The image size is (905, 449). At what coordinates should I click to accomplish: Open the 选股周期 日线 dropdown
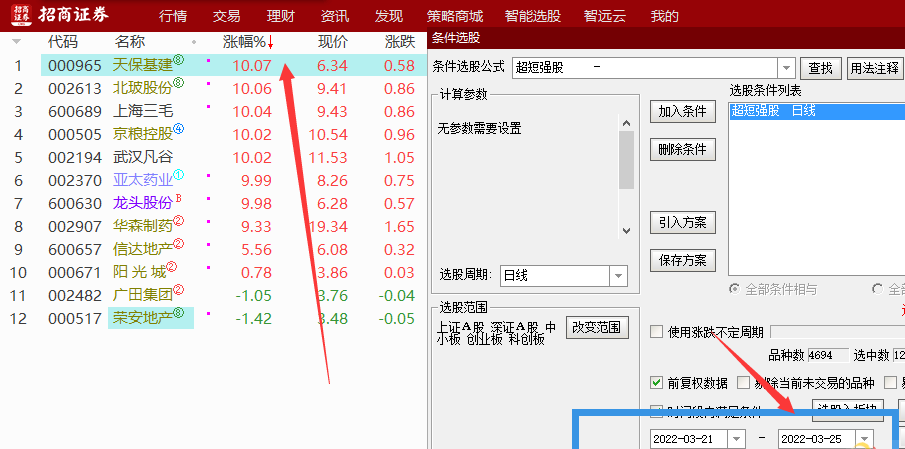[x=619, y=276]
